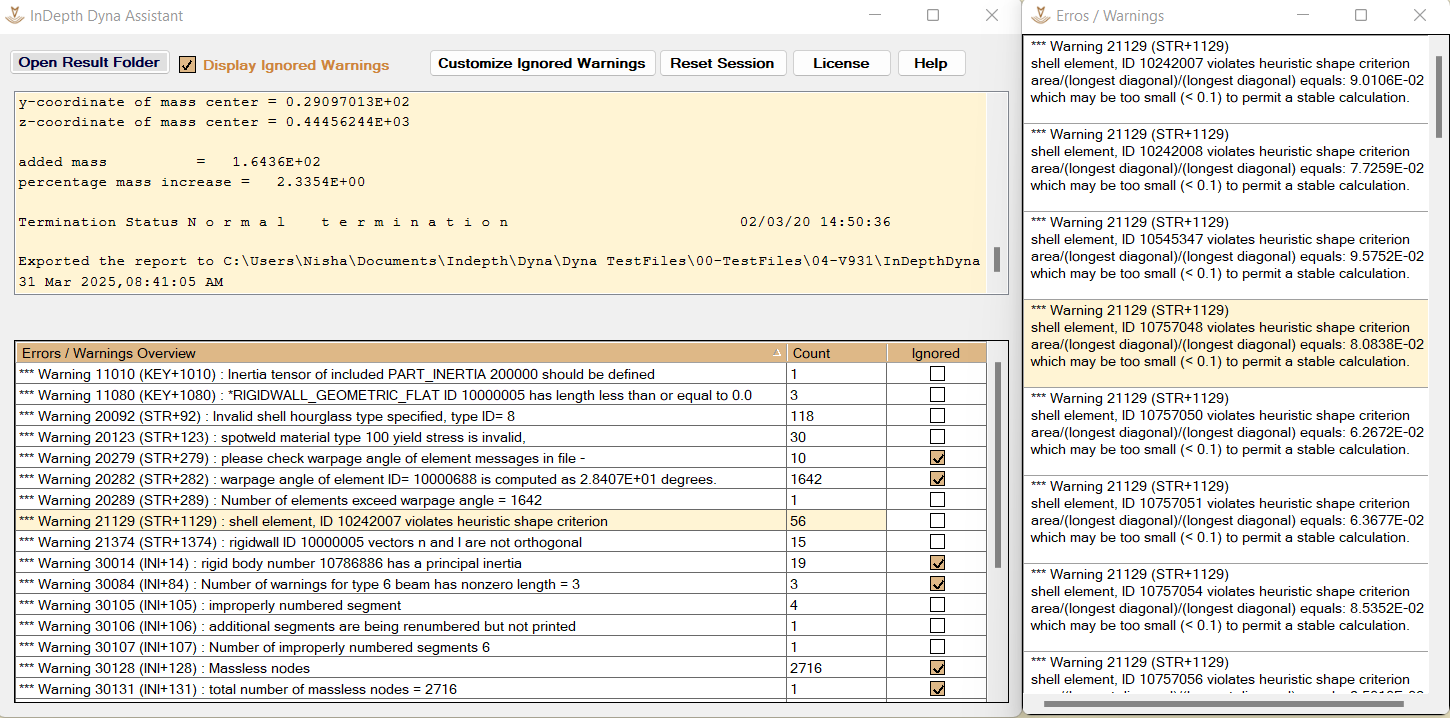Open the License dialog
Viewport: 1450px width, 718px height.
click(841, 63)
